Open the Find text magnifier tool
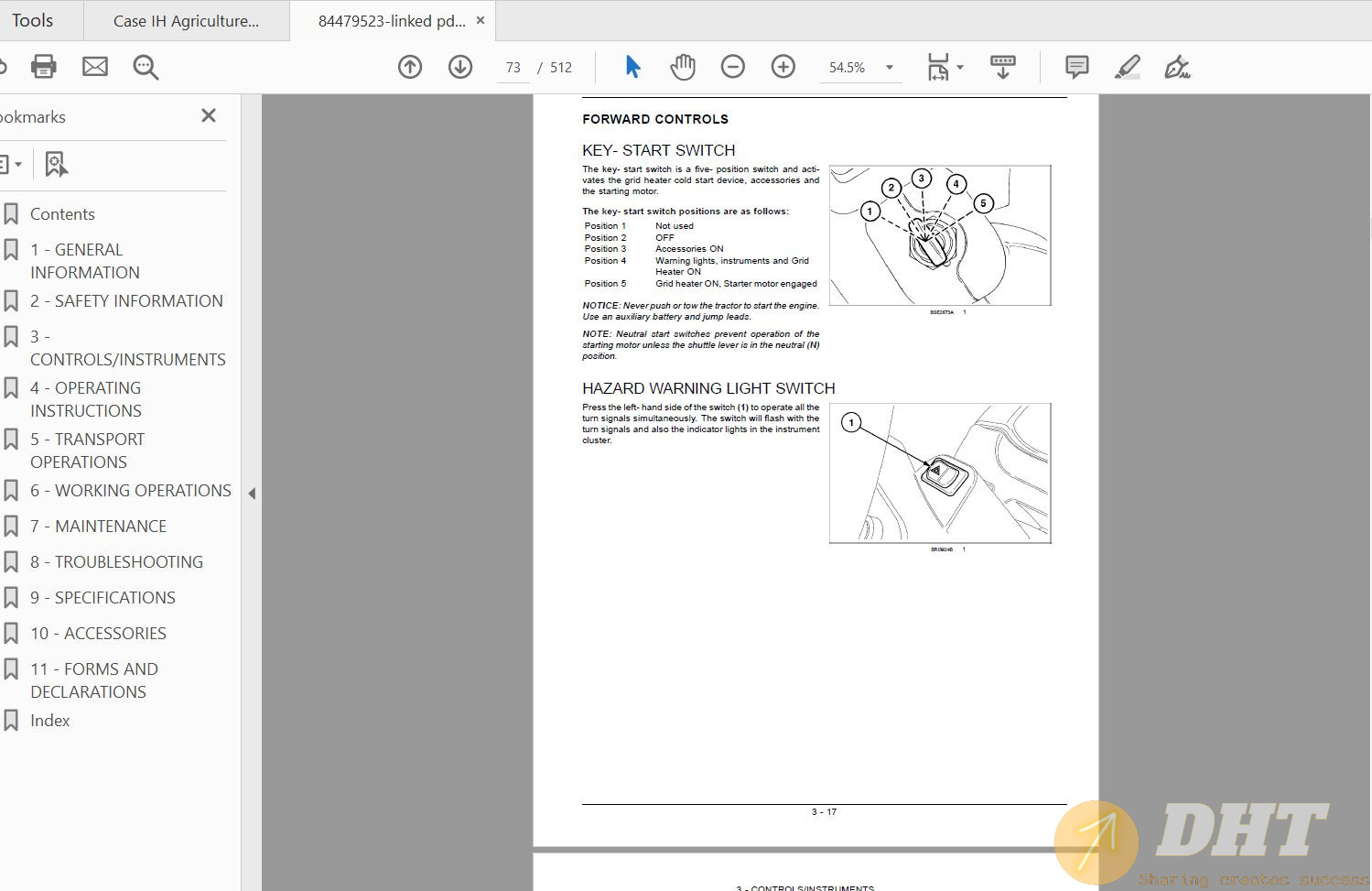This screenshot has width=1372, height=891. click(x=146, y=67)
